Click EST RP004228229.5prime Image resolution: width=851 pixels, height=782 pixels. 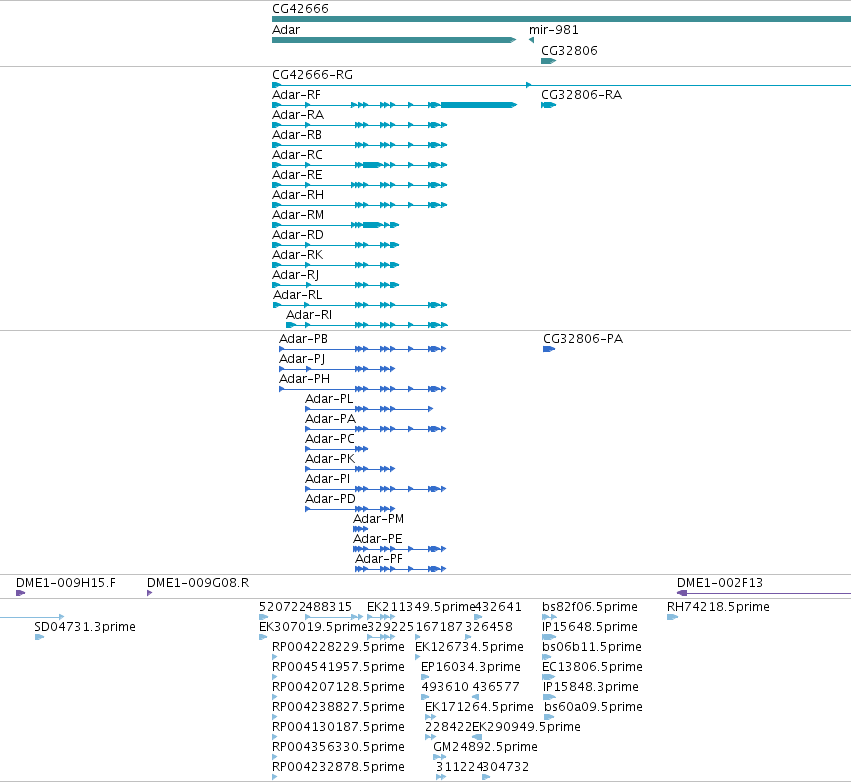click(275, 657)
